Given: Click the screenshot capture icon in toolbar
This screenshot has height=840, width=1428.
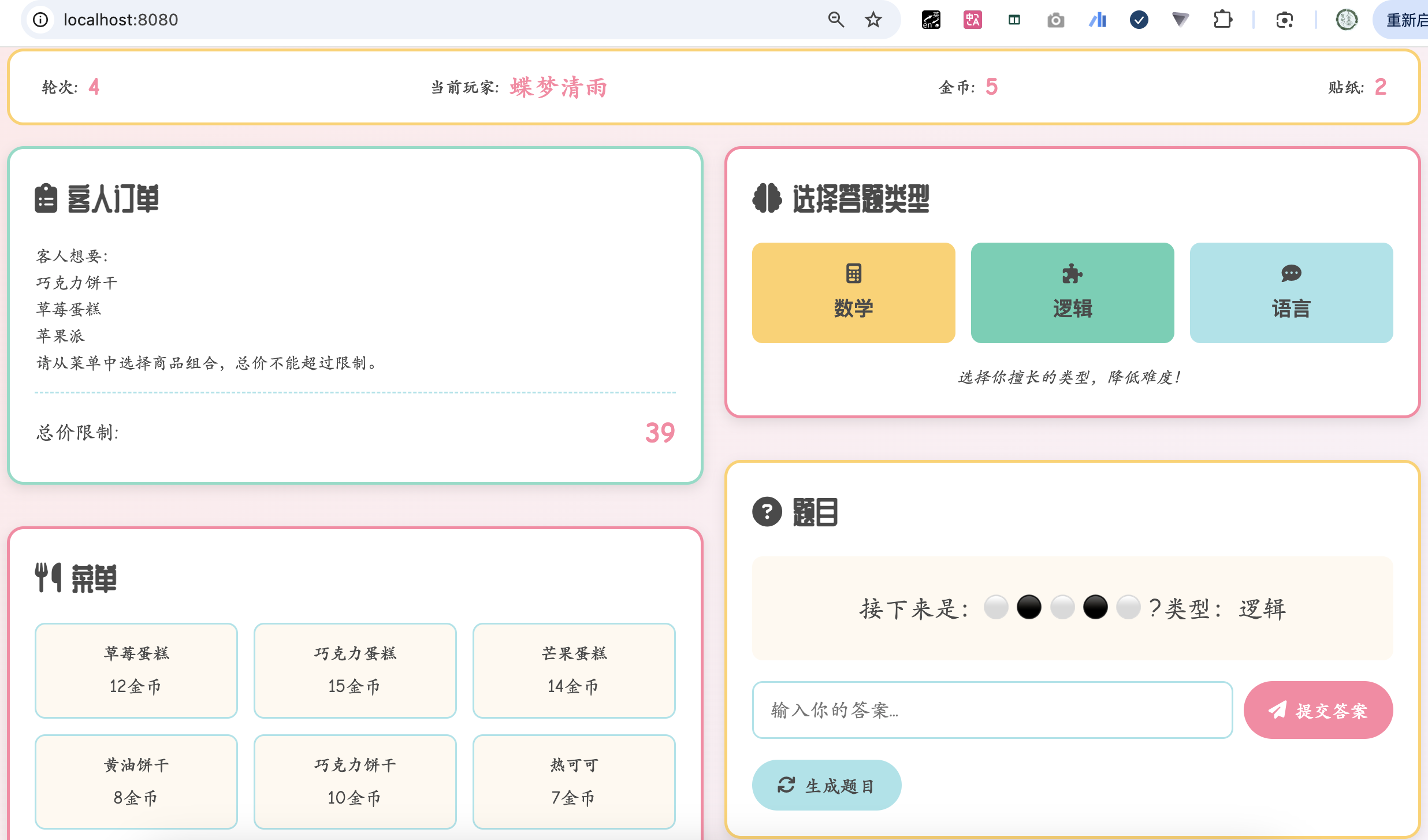Looking at the screenshot, I should [1284, 20].
